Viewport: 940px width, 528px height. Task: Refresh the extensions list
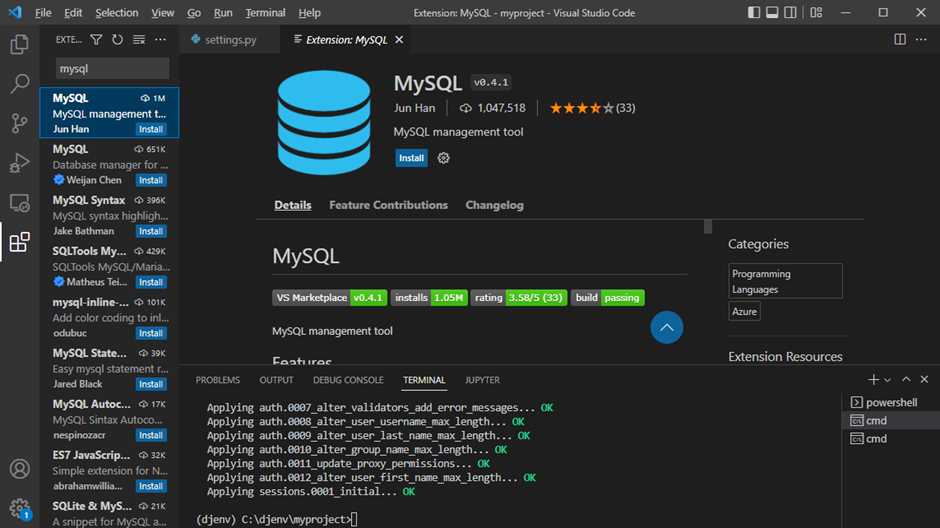(x=117, y=40)
